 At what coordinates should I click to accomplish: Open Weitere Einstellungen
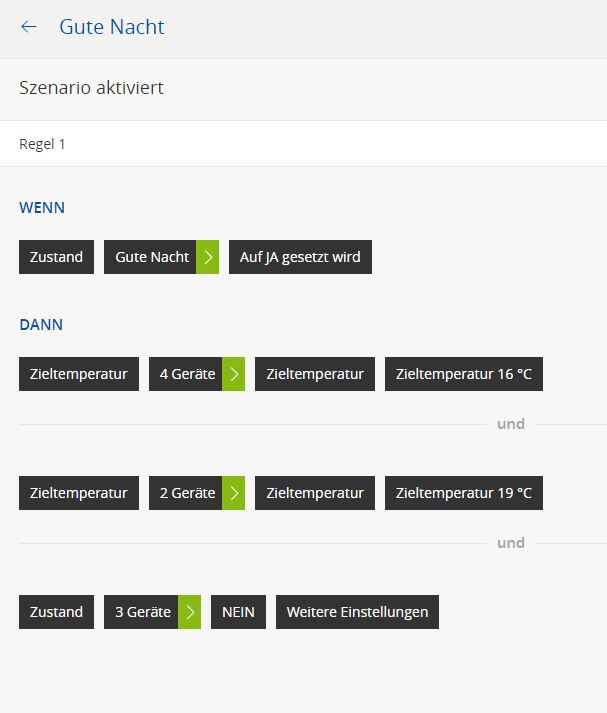click(357, 612)
